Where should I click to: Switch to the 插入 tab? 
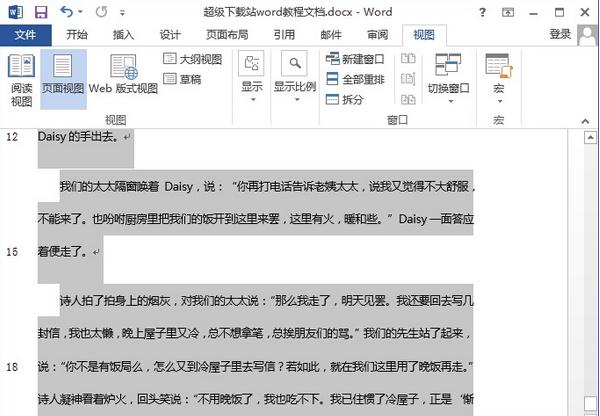(x=123, y=35)
